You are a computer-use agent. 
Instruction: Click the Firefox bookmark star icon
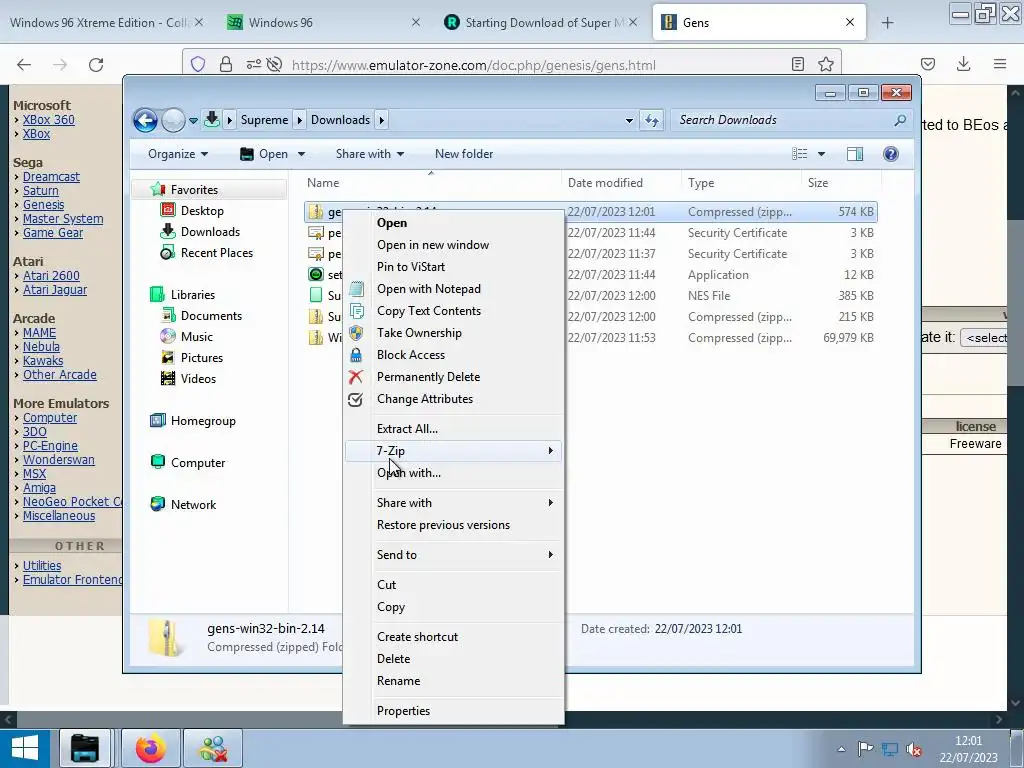[x=825, y=64]
